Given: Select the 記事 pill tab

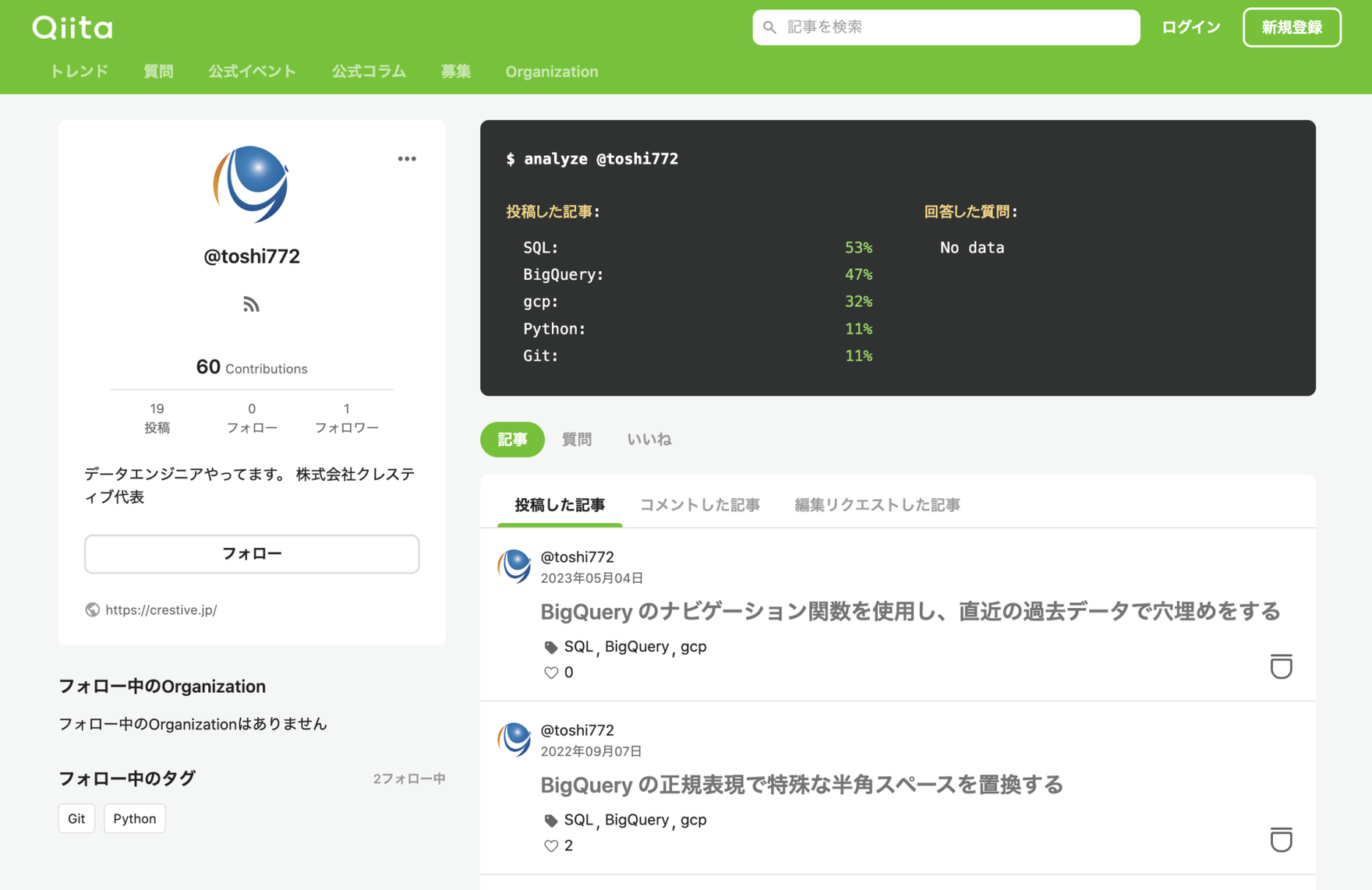Looking at the screenshot, I should (x=512, y=440).
